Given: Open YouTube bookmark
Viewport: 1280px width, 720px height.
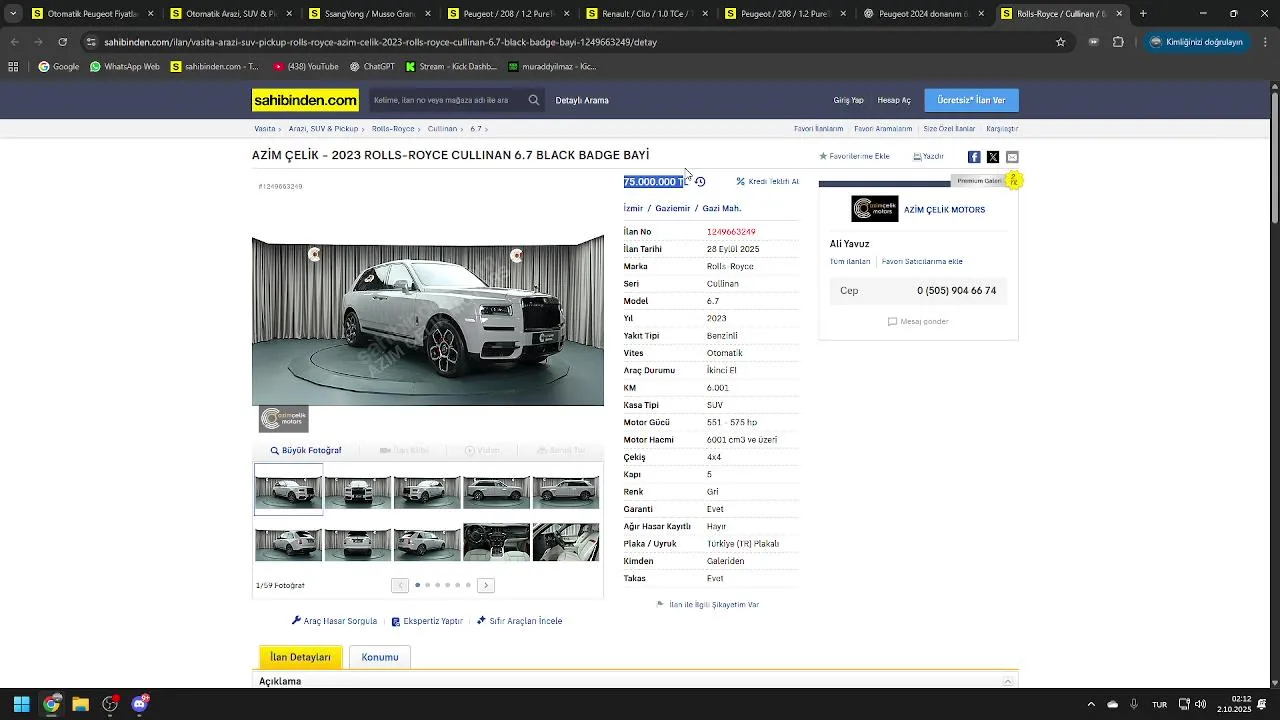Looking at the screenshot, I should click(x=306, y=67).
